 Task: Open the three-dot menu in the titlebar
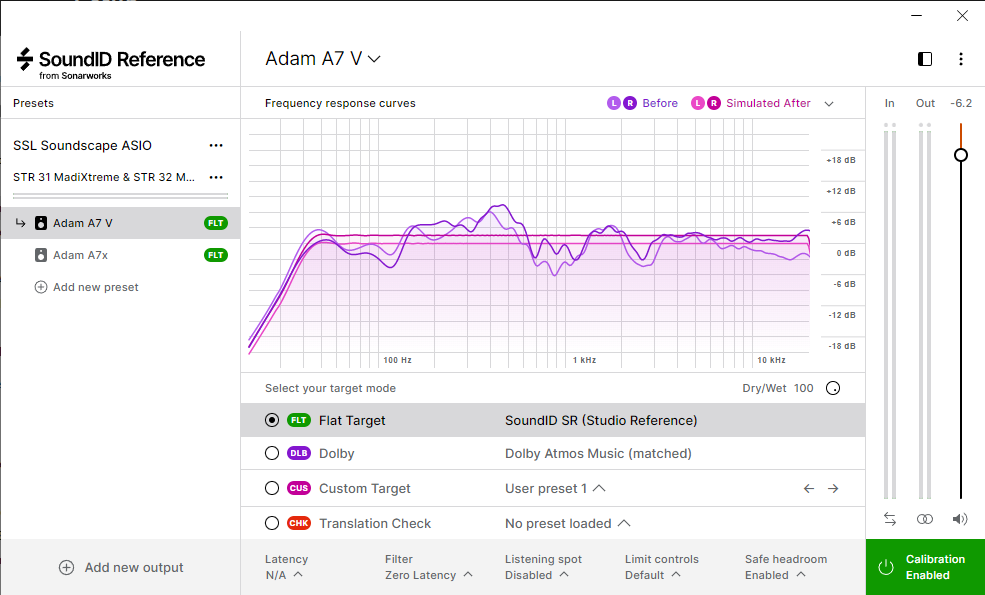tap(960, 59)
